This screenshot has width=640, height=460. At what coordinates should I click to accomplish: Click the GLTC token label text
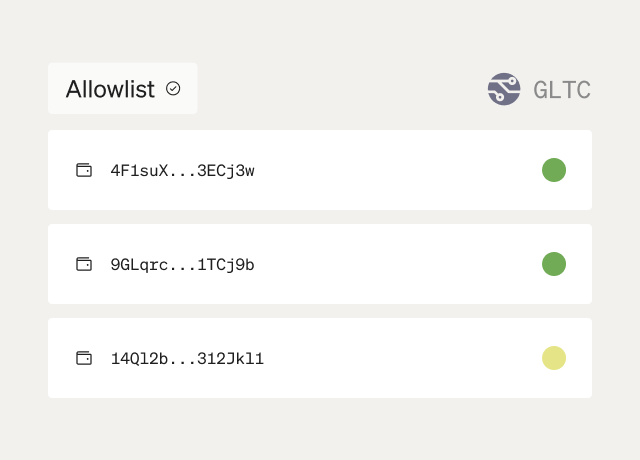[x=562, y=90]
